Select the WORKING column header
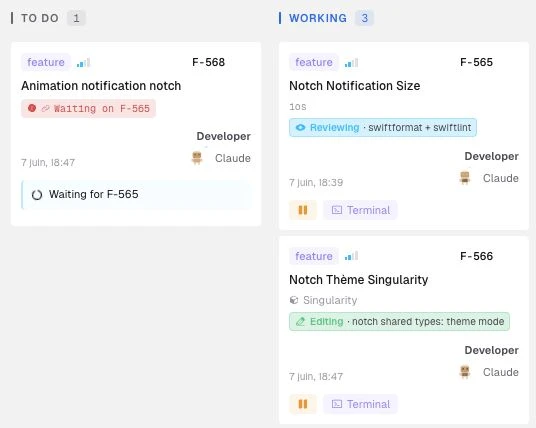 [318, 18]
